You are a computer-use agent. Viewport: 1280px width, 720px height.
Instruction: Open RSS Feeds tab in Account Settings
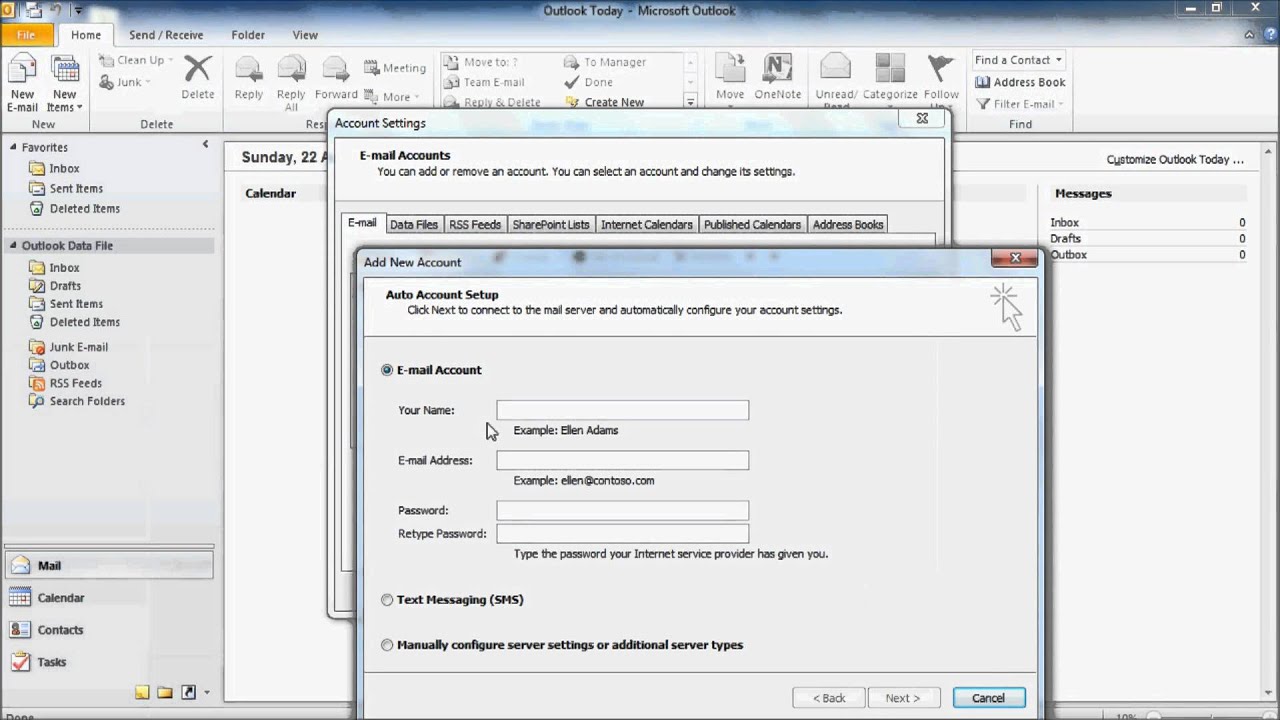tap(475, 225)
